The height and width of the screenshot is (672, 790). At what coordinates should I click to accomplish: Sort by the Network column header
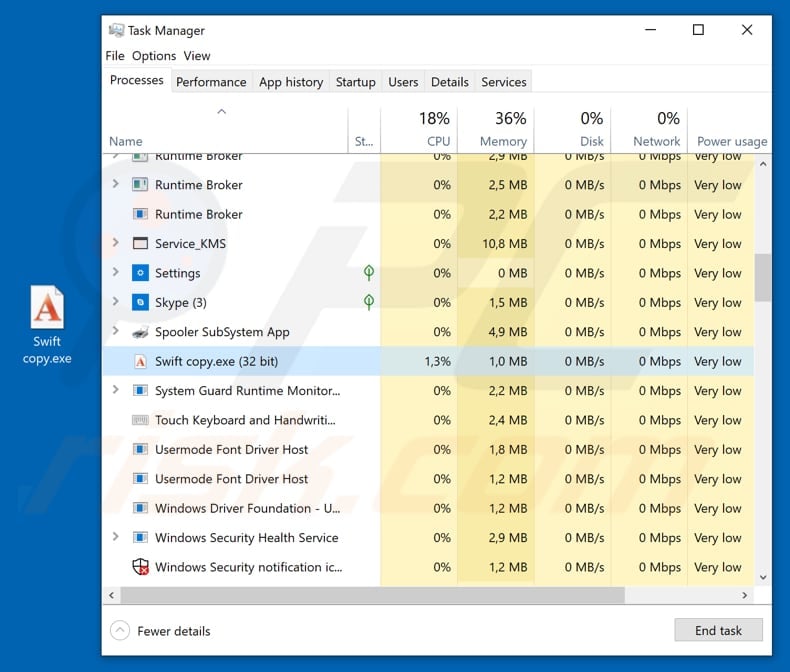[649, 130]
